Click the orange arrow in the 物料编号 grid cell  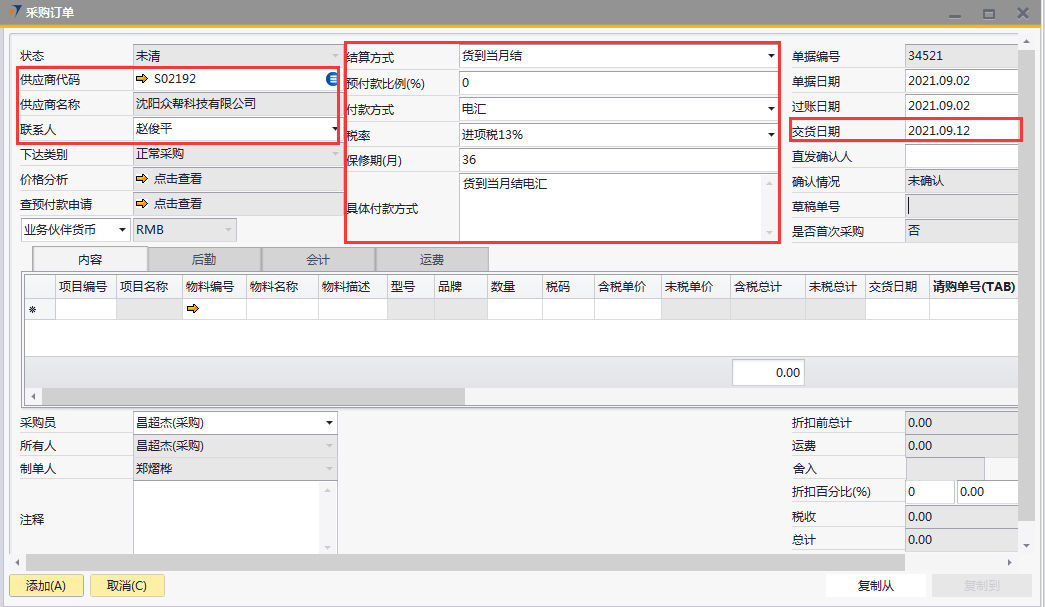click(192, 310)
